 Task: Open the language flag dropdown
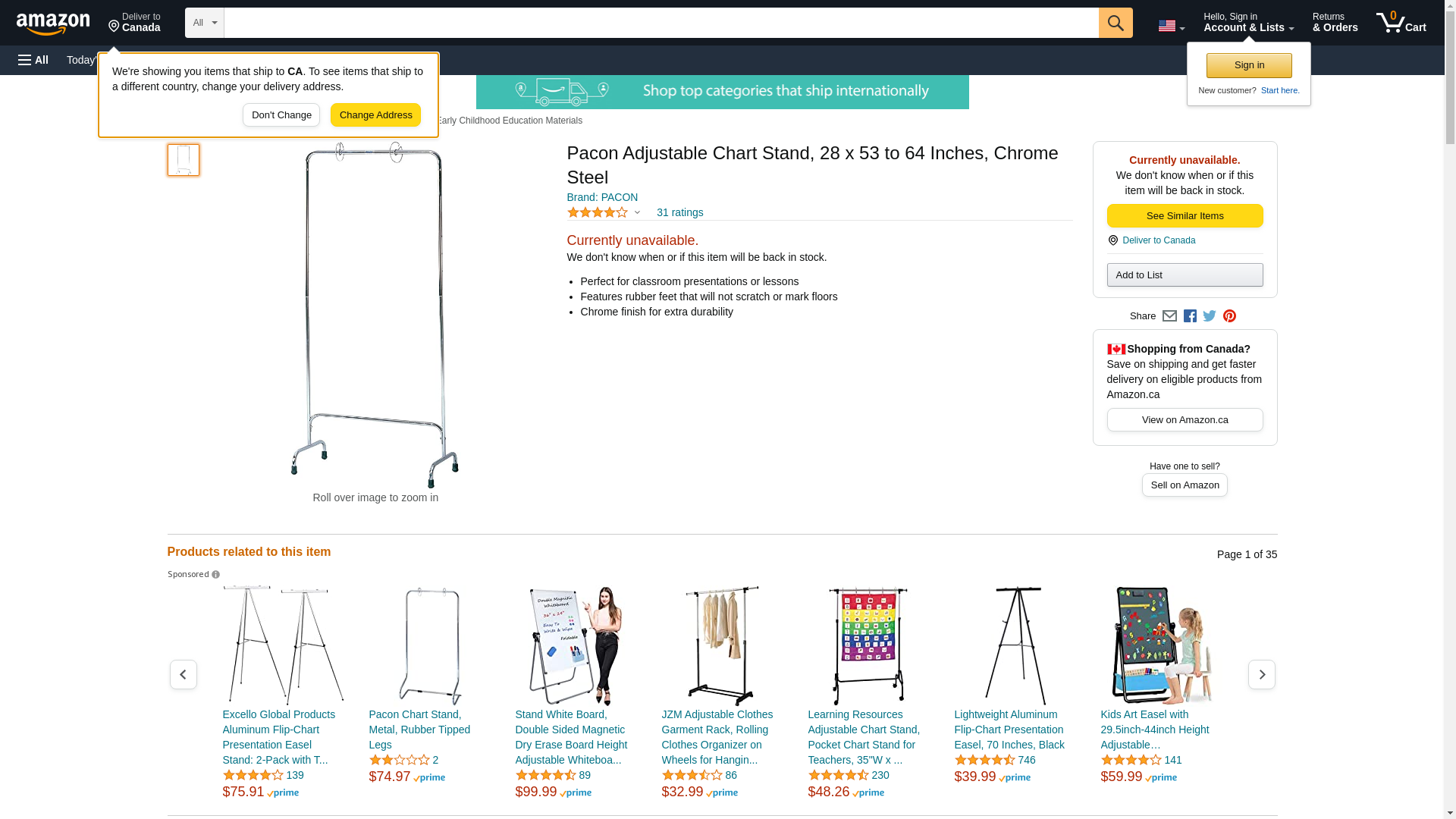(x=1171, y=26)
